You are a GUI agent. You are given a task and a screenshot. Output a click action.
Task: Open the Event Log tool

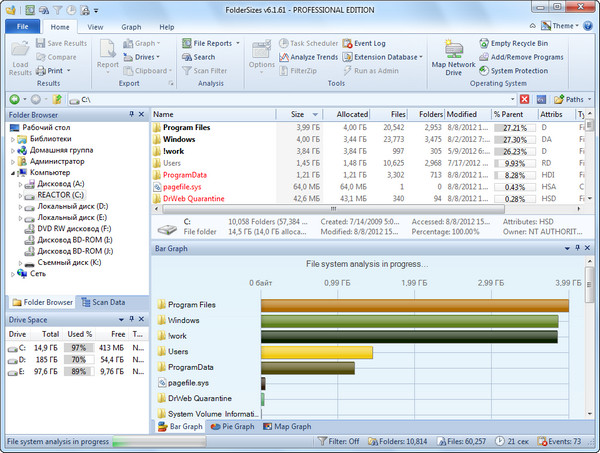368,44
